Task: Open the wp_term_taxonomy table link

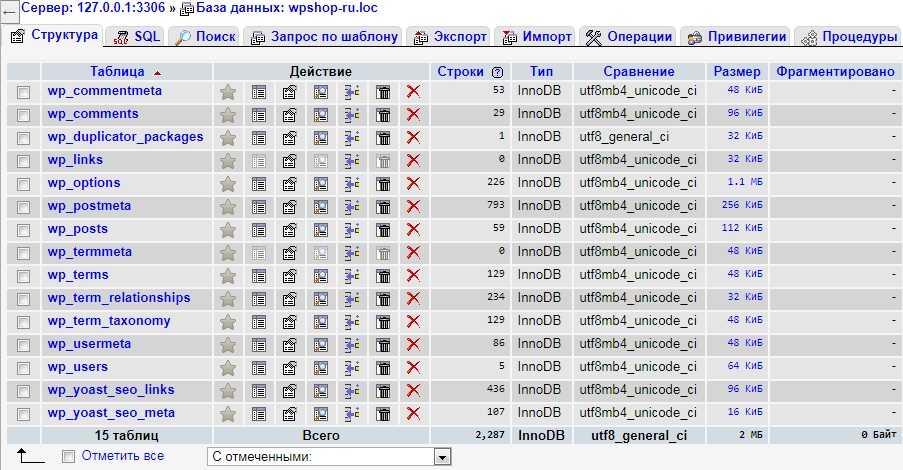Action: click(x=109, y=321)
